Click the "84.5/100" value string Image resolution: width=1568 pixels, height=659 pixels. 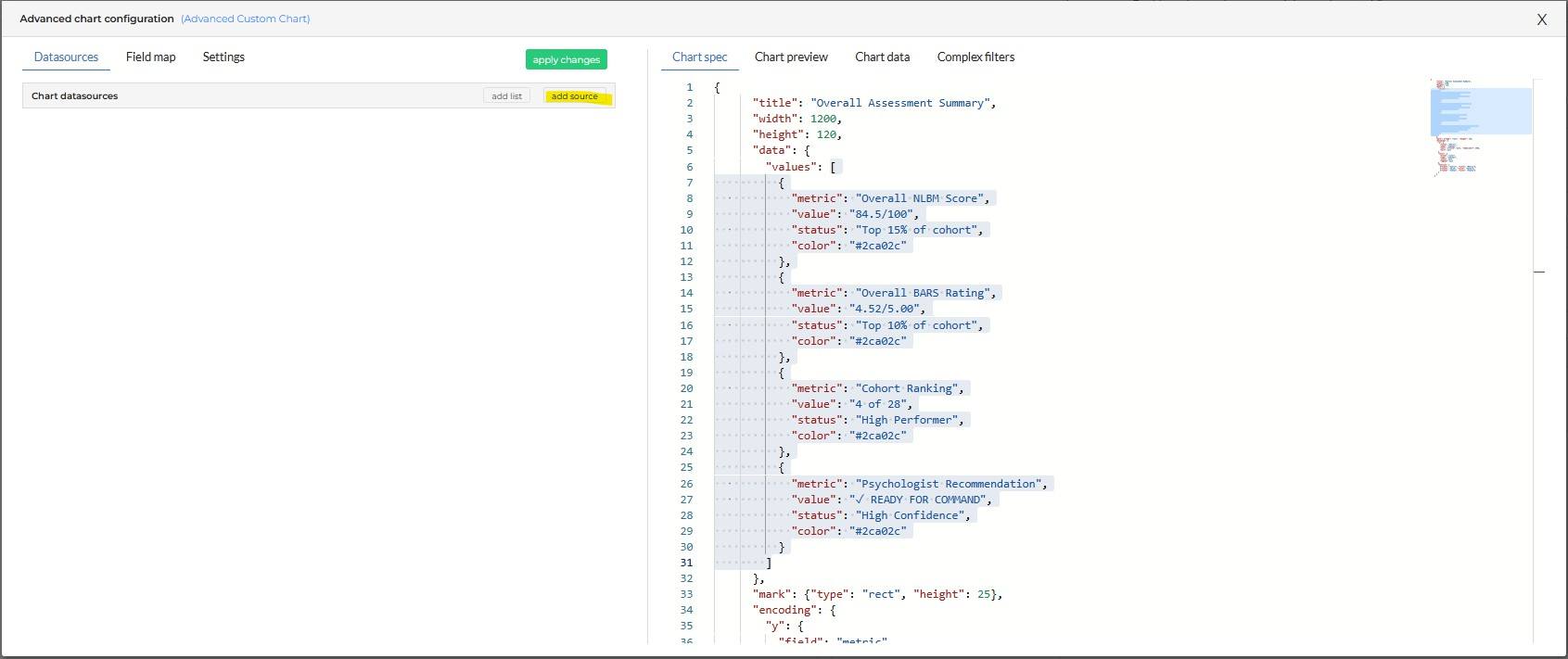(881, 214)
